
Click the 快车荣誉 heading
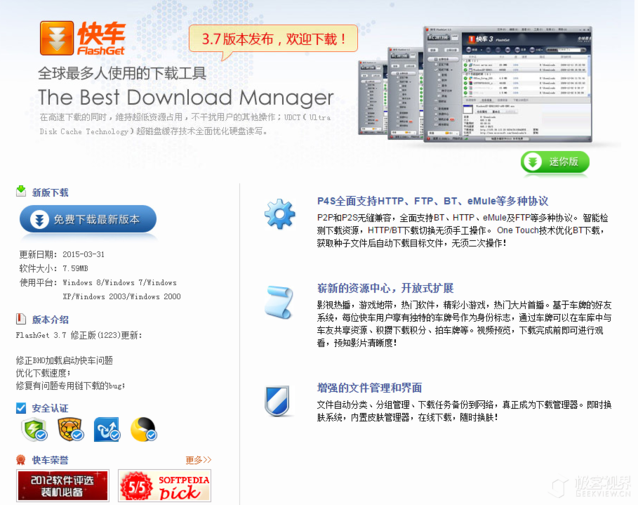click(50, 460)
